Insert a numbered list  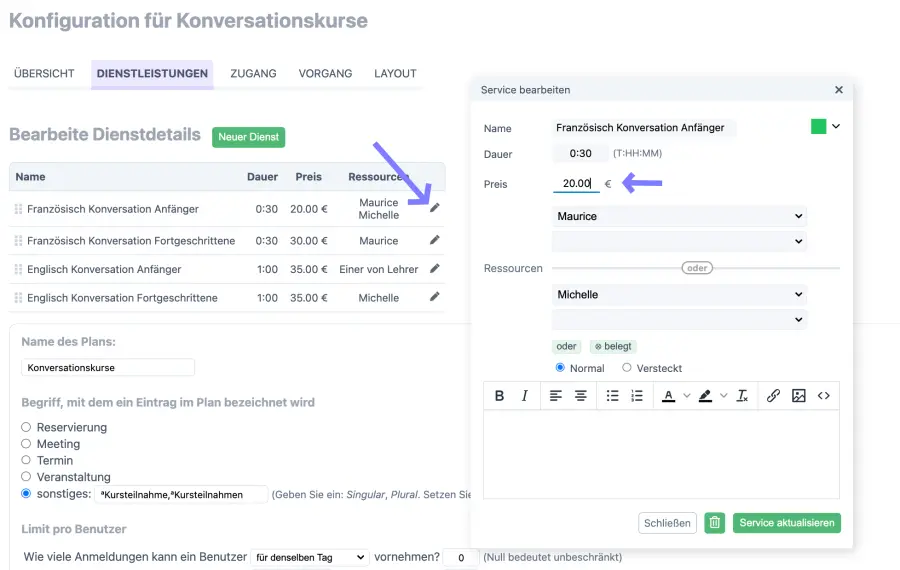637,395
